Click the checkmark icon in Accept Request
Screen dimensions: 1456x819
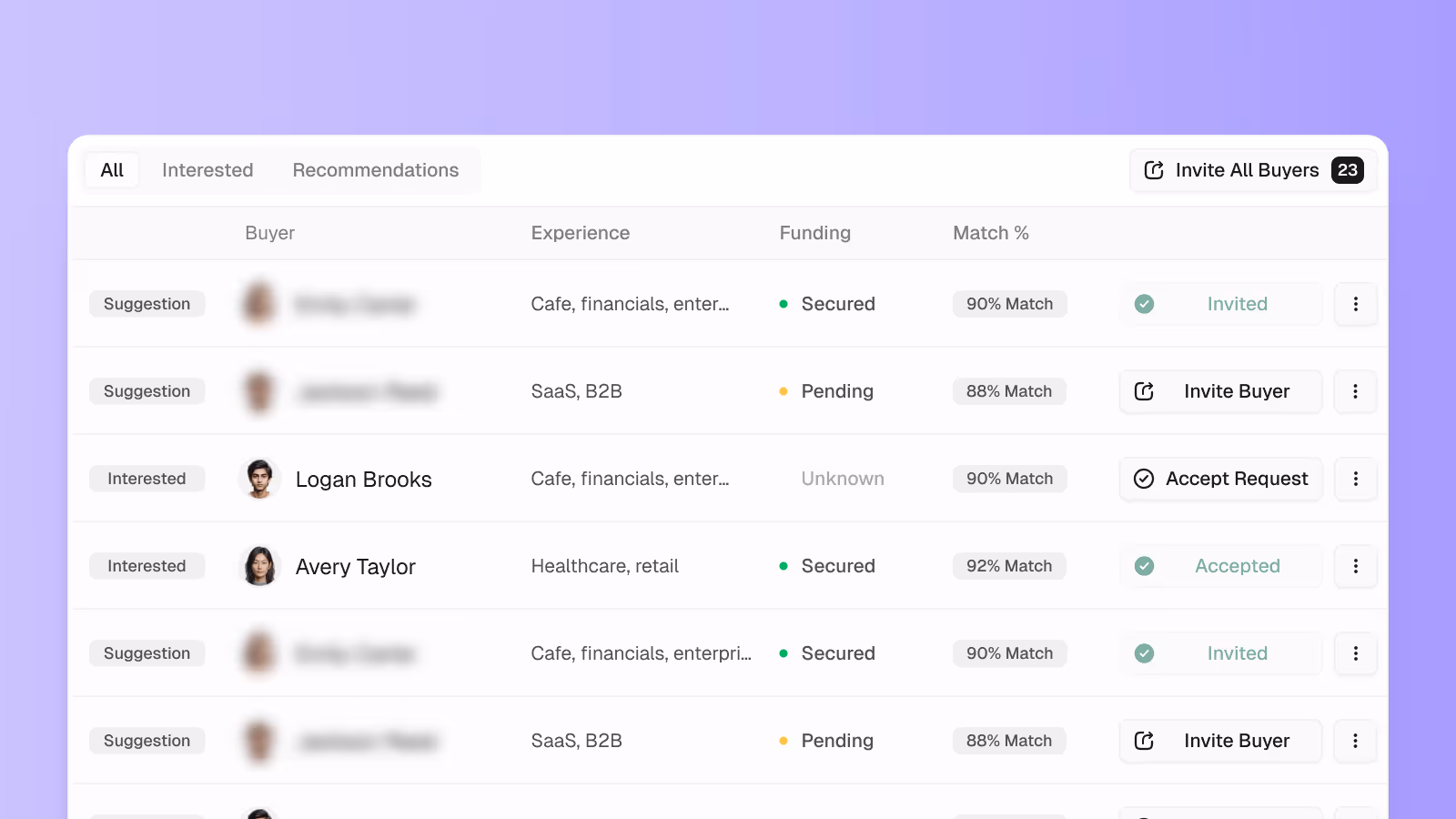(x=1144, y=479)
